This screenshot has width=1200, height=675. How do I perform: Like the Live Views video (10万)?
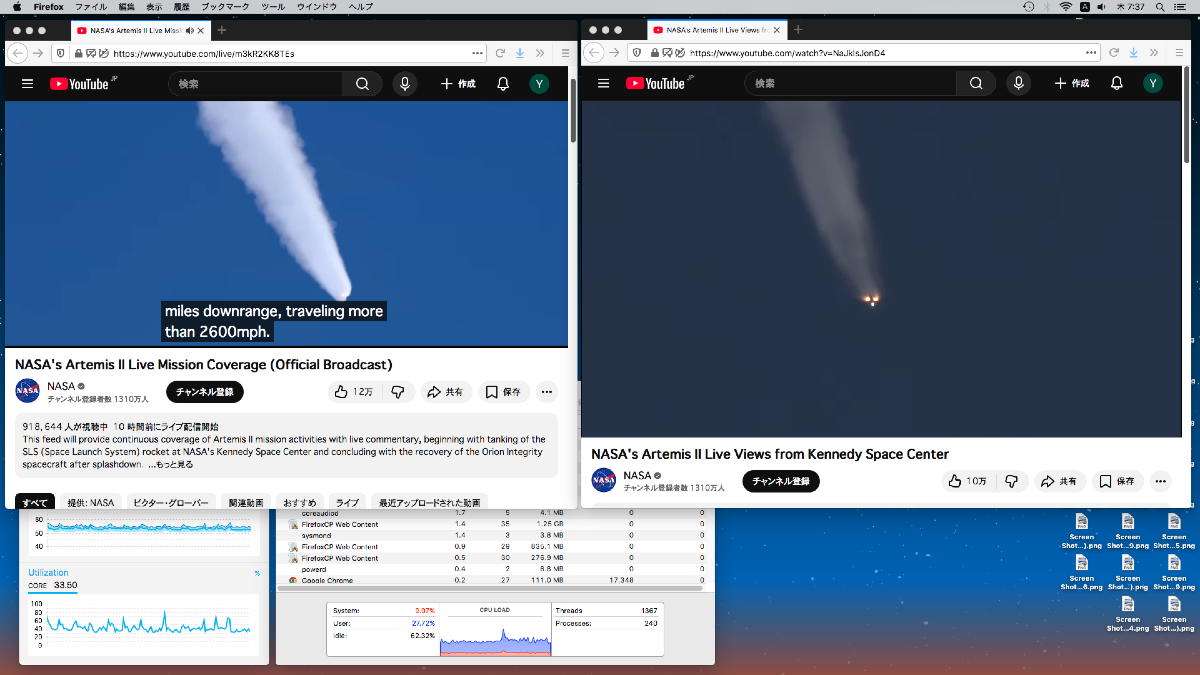968,481
